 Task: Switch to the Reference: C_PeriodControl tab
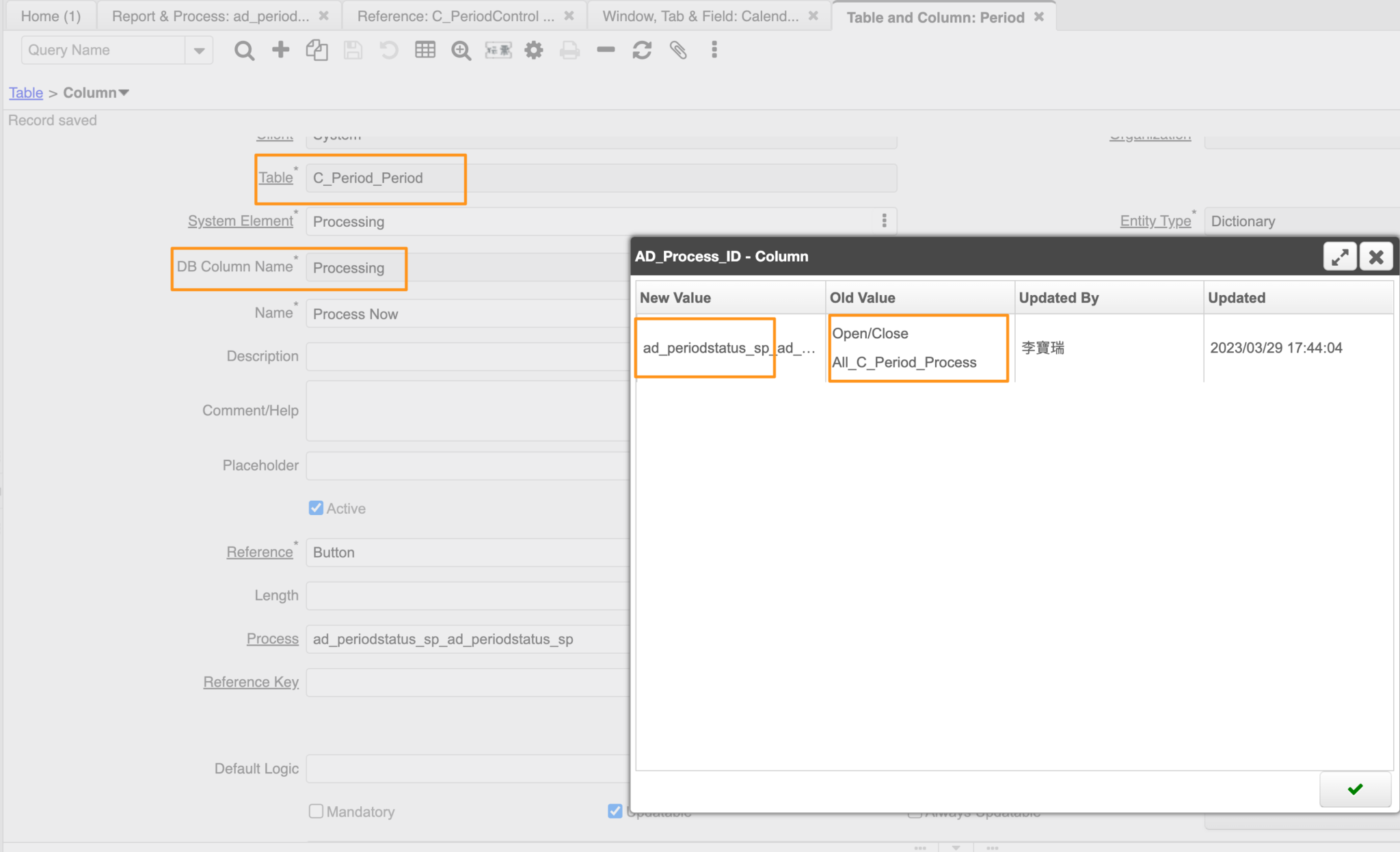pos(457,16)
